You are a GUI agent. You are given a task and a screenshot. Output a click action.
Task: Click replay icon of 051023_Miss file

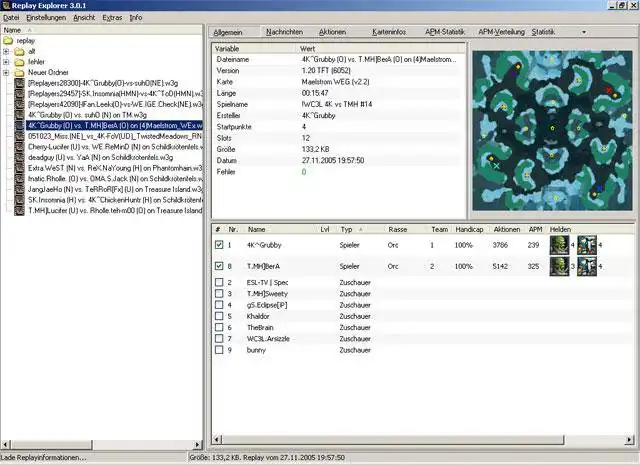pyautogui.click(x=20, y=136)
